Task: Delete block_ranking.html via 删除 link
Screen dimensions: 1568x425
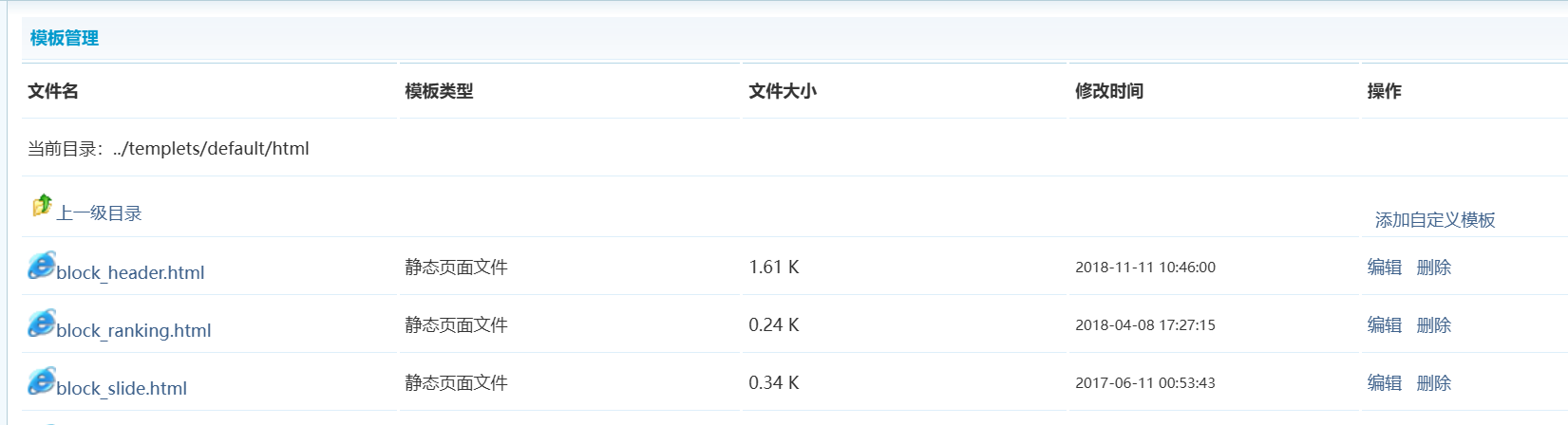Action: (x=1433, y=325)
